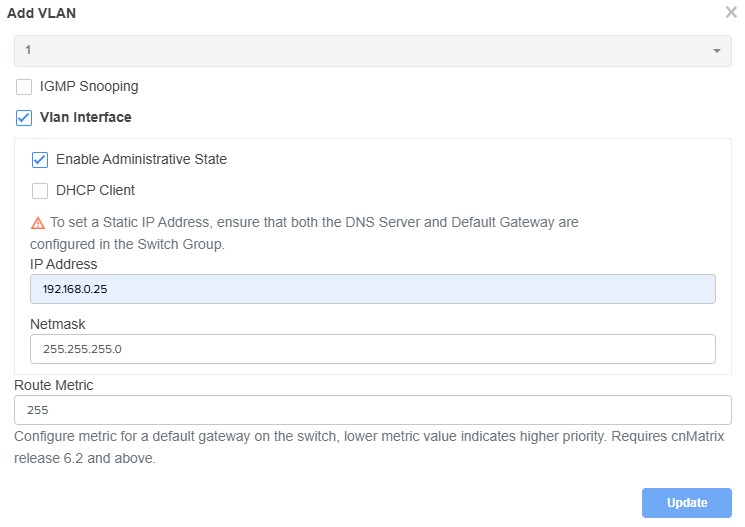Enable the IGMP Snooping checkbox
The width and height of the screenshot is (745, 527).
coord(24,87)
